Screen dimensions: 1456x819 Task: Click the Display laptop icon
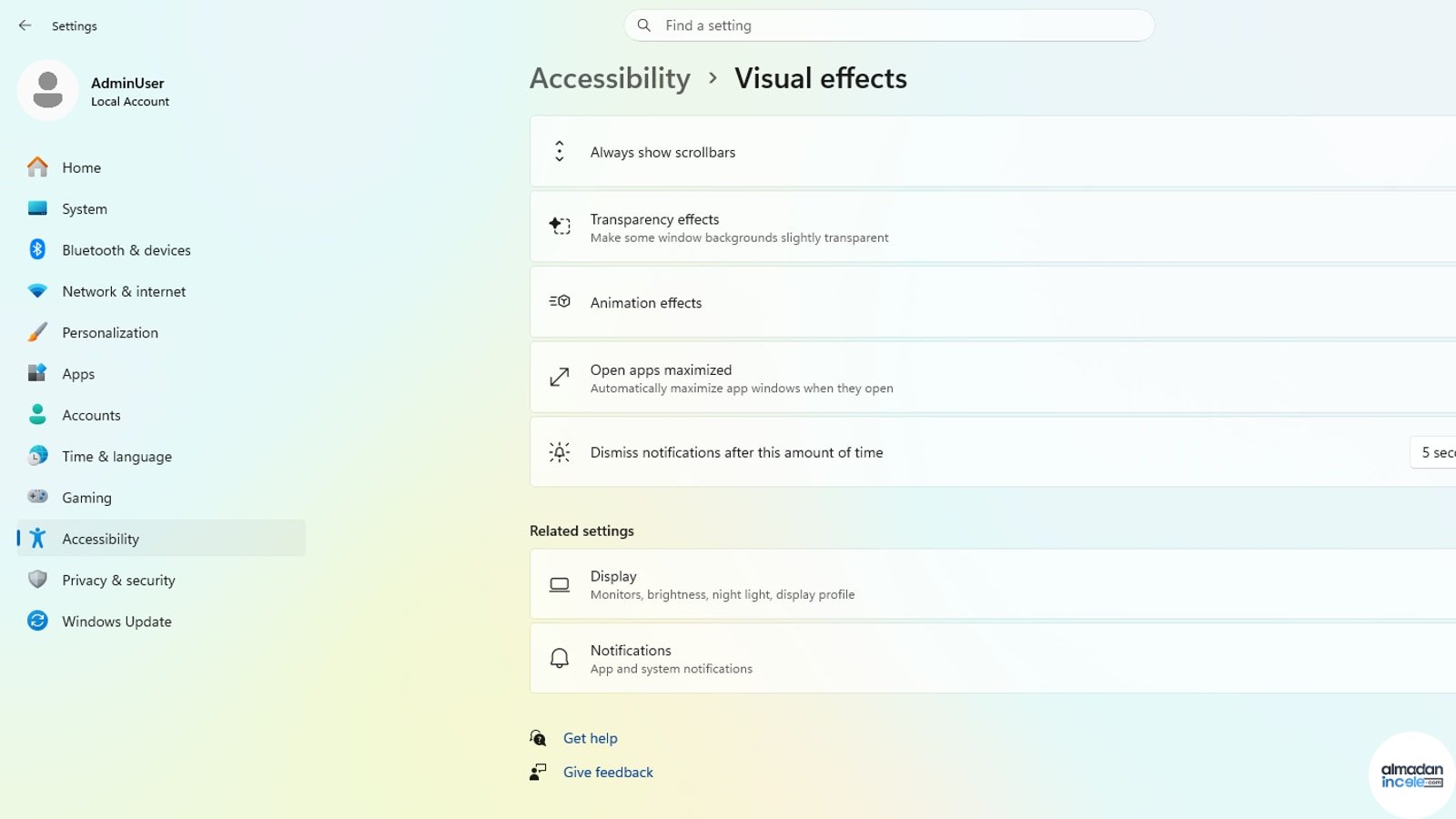pos(560,584)
